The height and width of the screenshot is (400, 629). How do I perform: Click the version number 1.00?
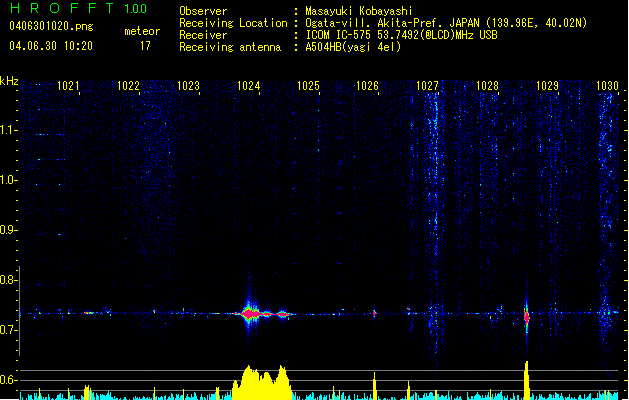pos(136,8)
